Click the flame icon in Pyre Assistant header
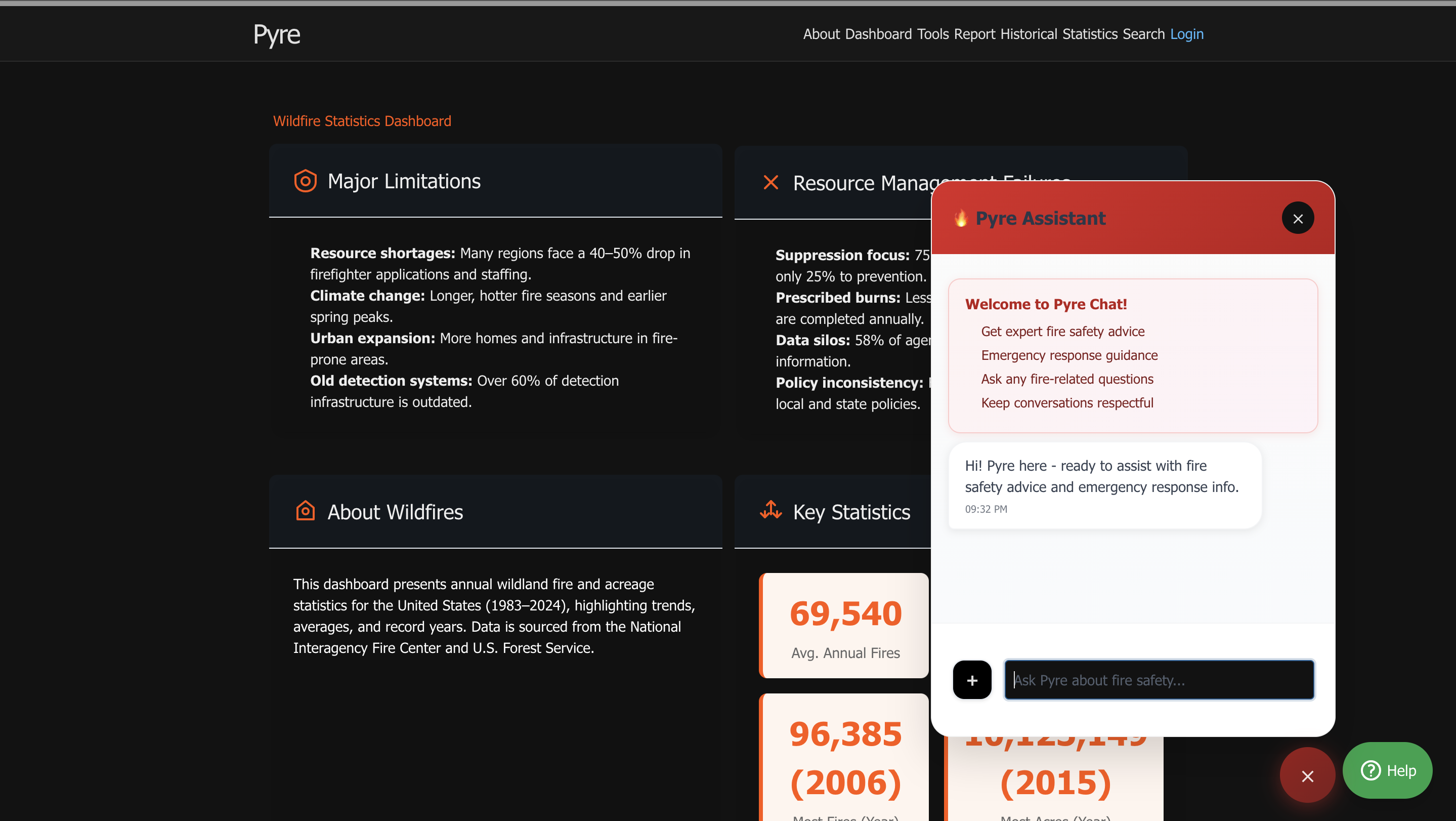 [x=960, y=218]
